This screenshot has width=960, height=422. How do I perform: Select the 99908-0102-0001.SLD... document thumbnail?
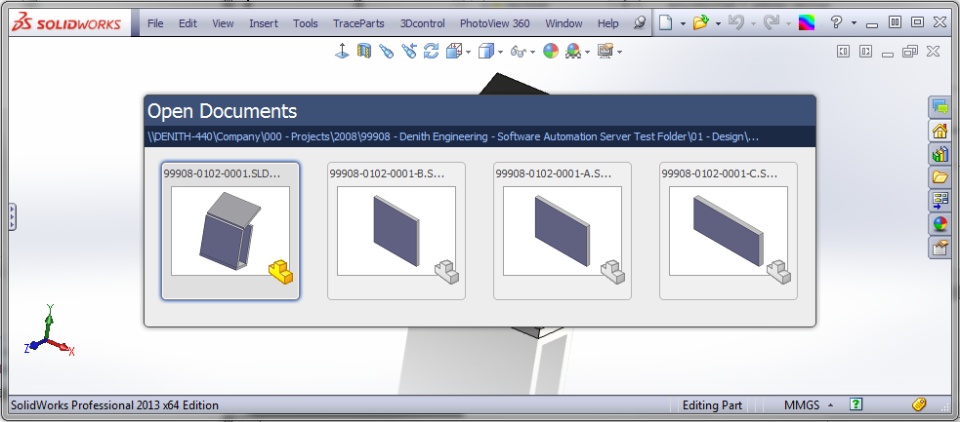[230, 231]
